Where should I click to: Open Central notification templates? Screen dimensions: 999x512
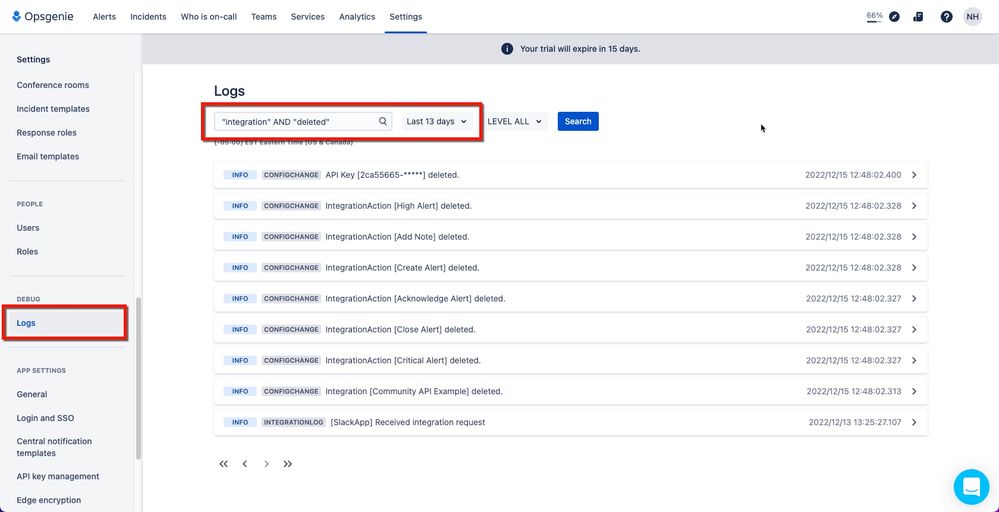click(x=54, y=447)
